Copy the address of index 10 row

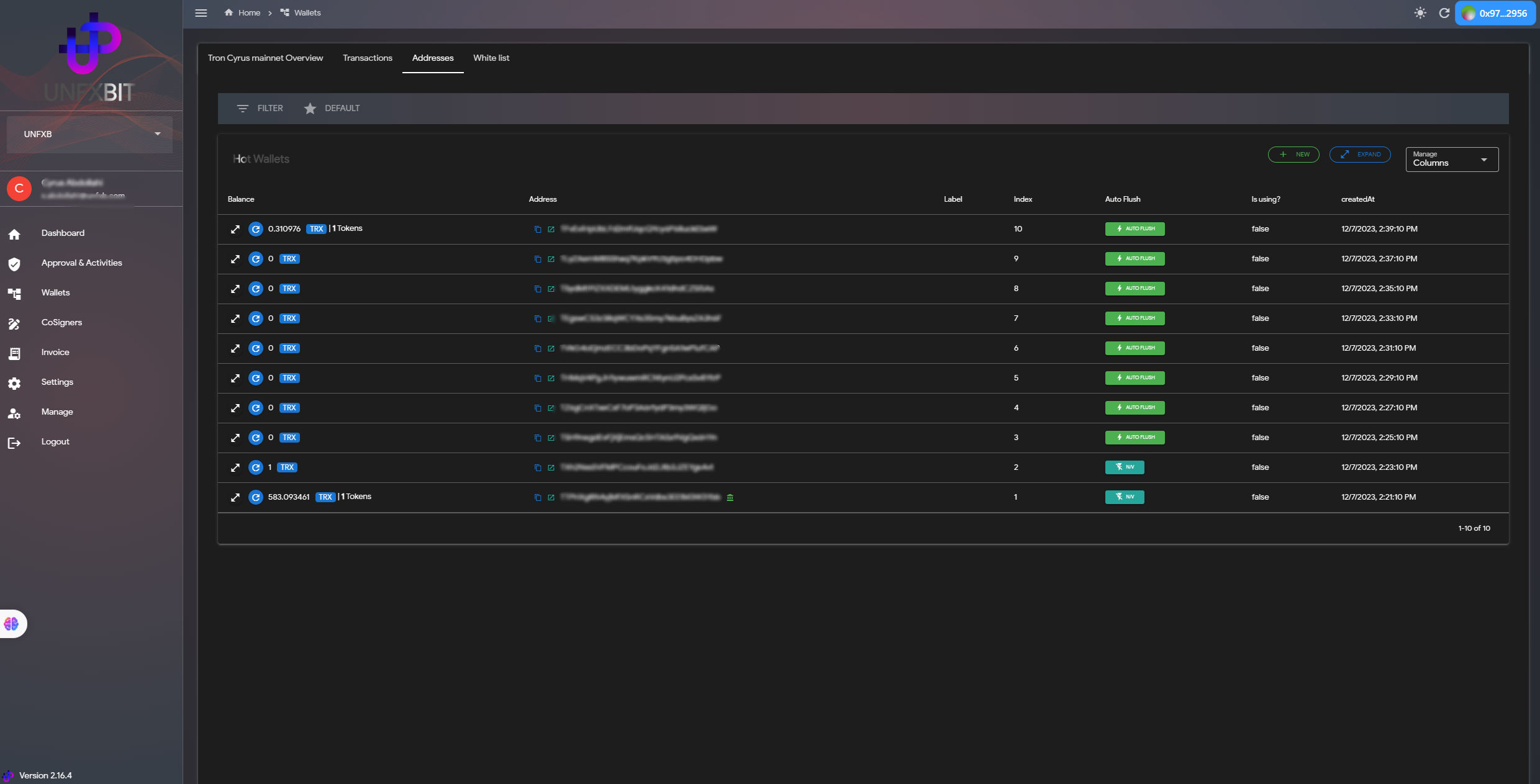coord(538,229)
